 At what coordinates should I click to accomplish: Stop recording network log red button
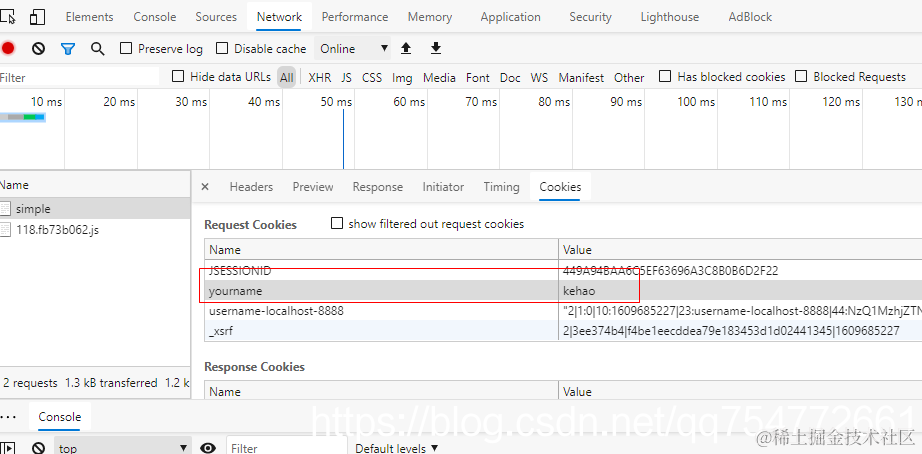(8, 48)
